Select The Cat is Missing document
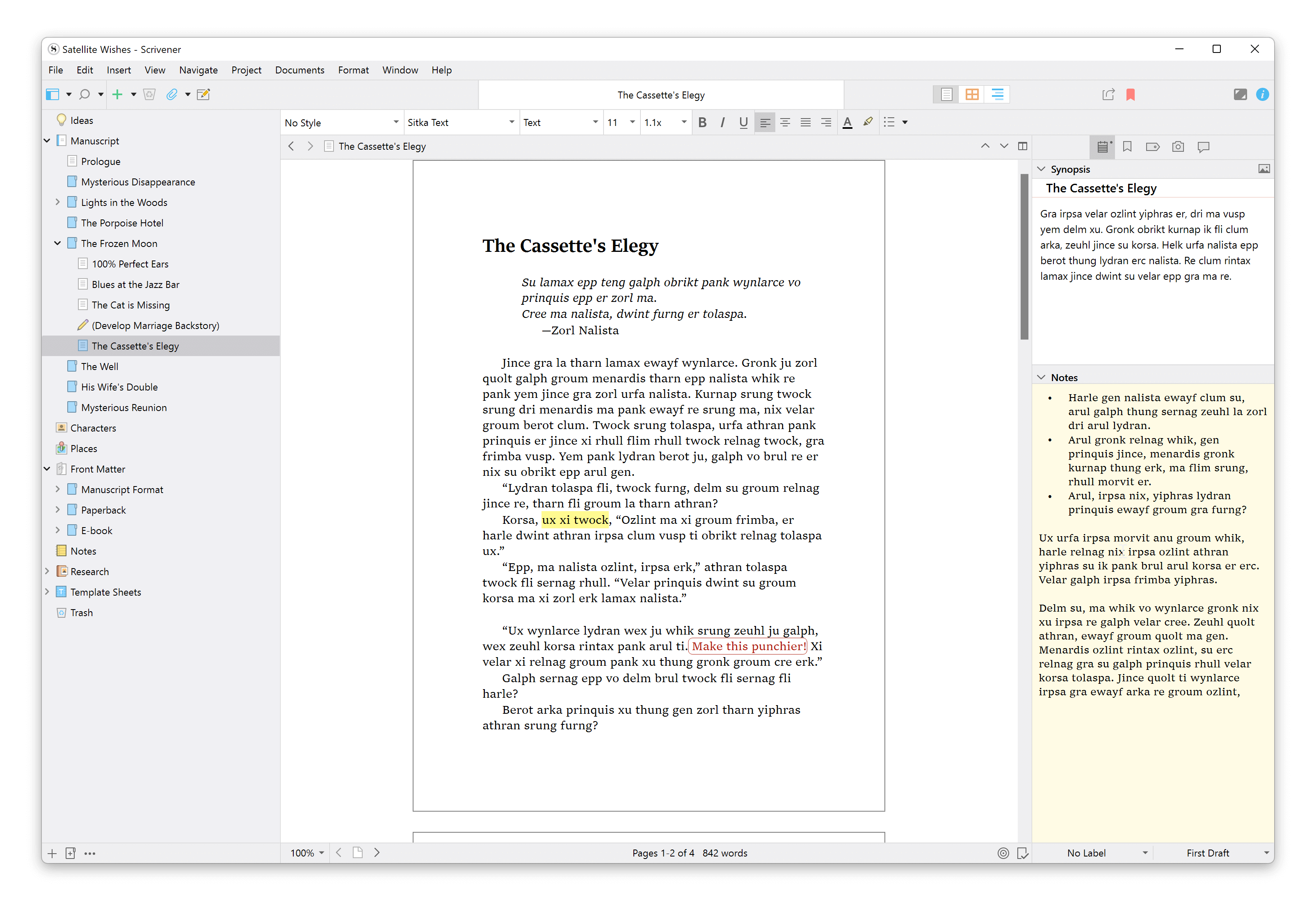The height and width of the screenshot is (909, 1316). [130, 305]
